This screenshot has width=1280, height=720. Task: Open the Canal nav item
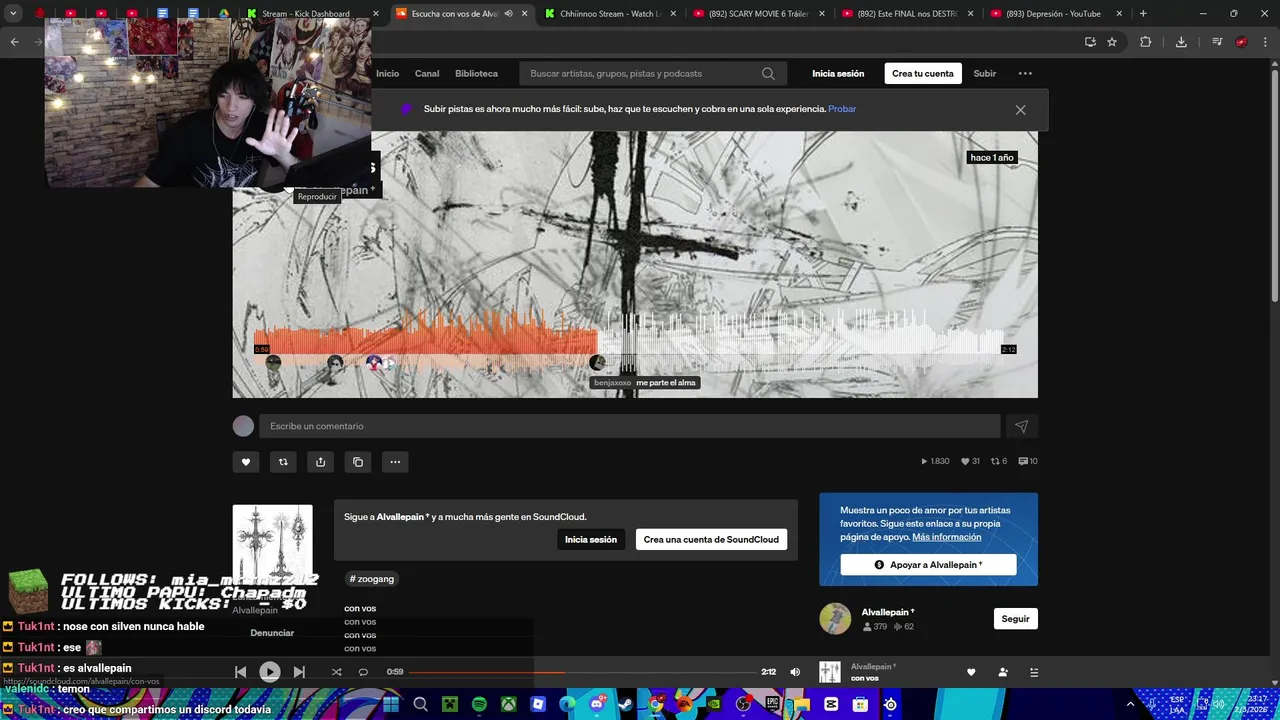coord(427,73)
